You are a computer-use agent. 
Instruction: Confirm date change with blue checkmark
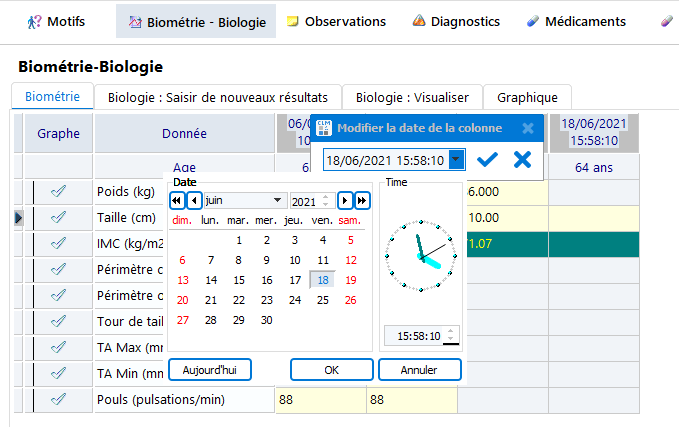tap(488, 160)
